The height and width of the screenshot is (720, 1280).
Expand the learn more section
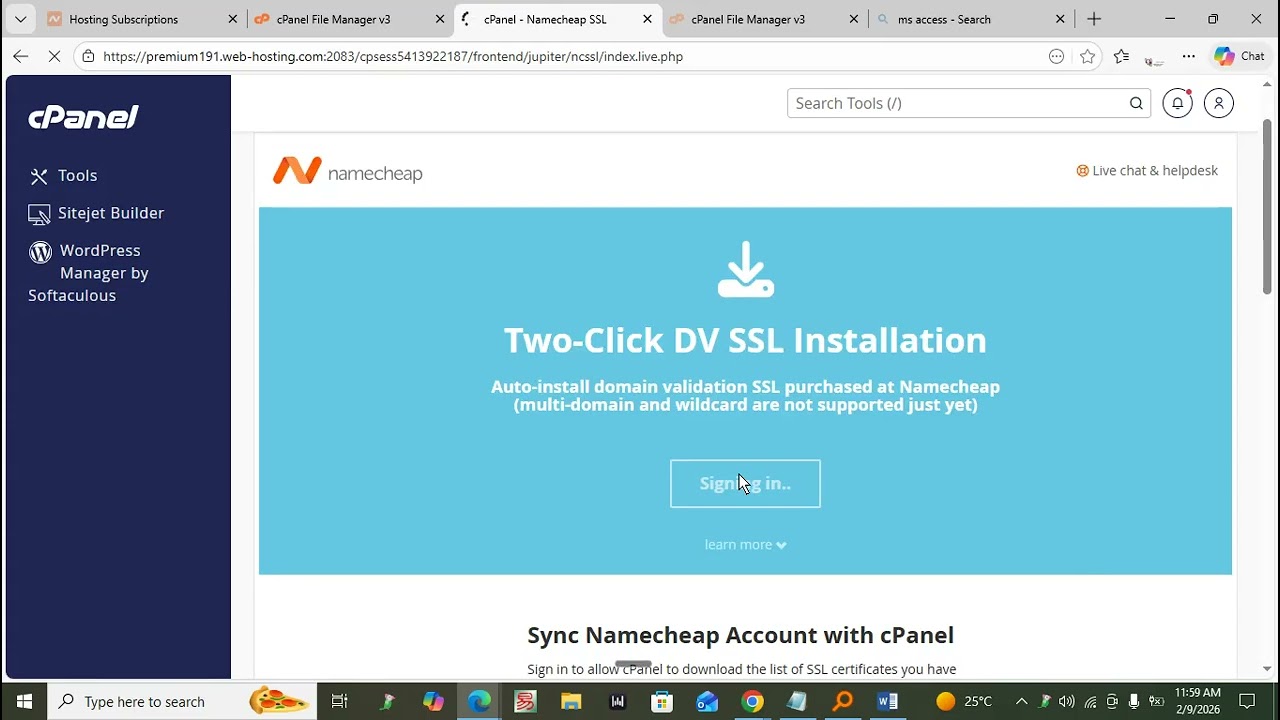(x=745, y=545)
